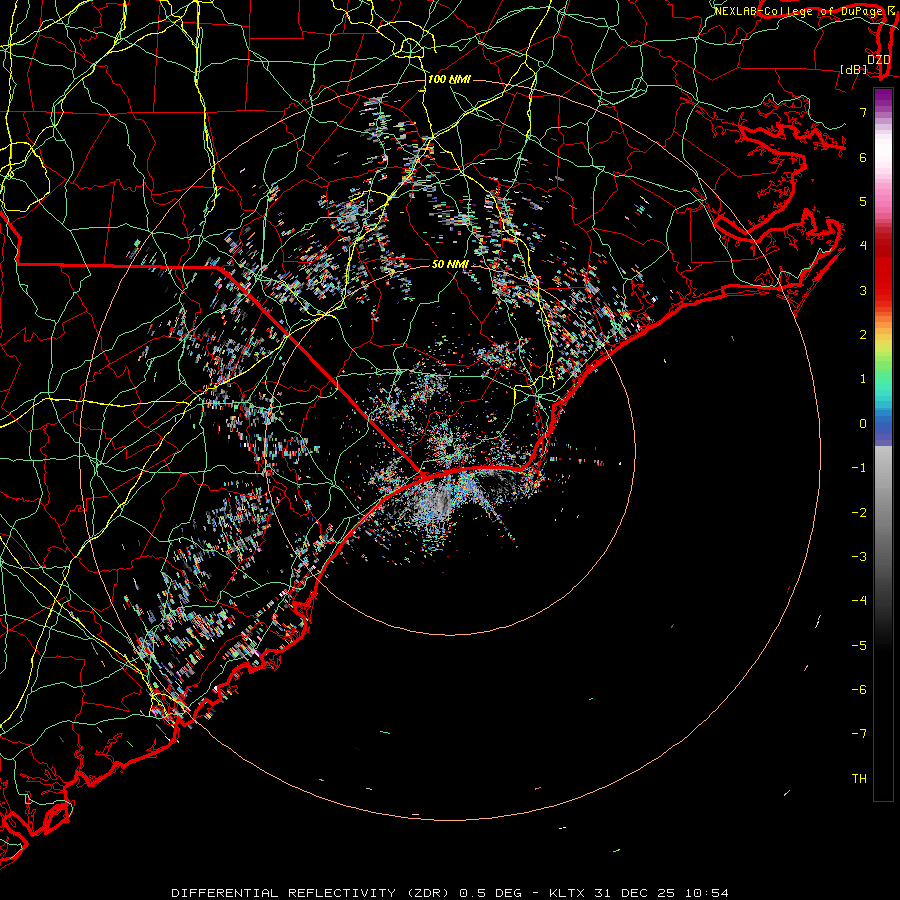The width and height of the screenshot is (900, 900).
Task: Click the 100 NMI range ring label
Action: coord(449,79)
